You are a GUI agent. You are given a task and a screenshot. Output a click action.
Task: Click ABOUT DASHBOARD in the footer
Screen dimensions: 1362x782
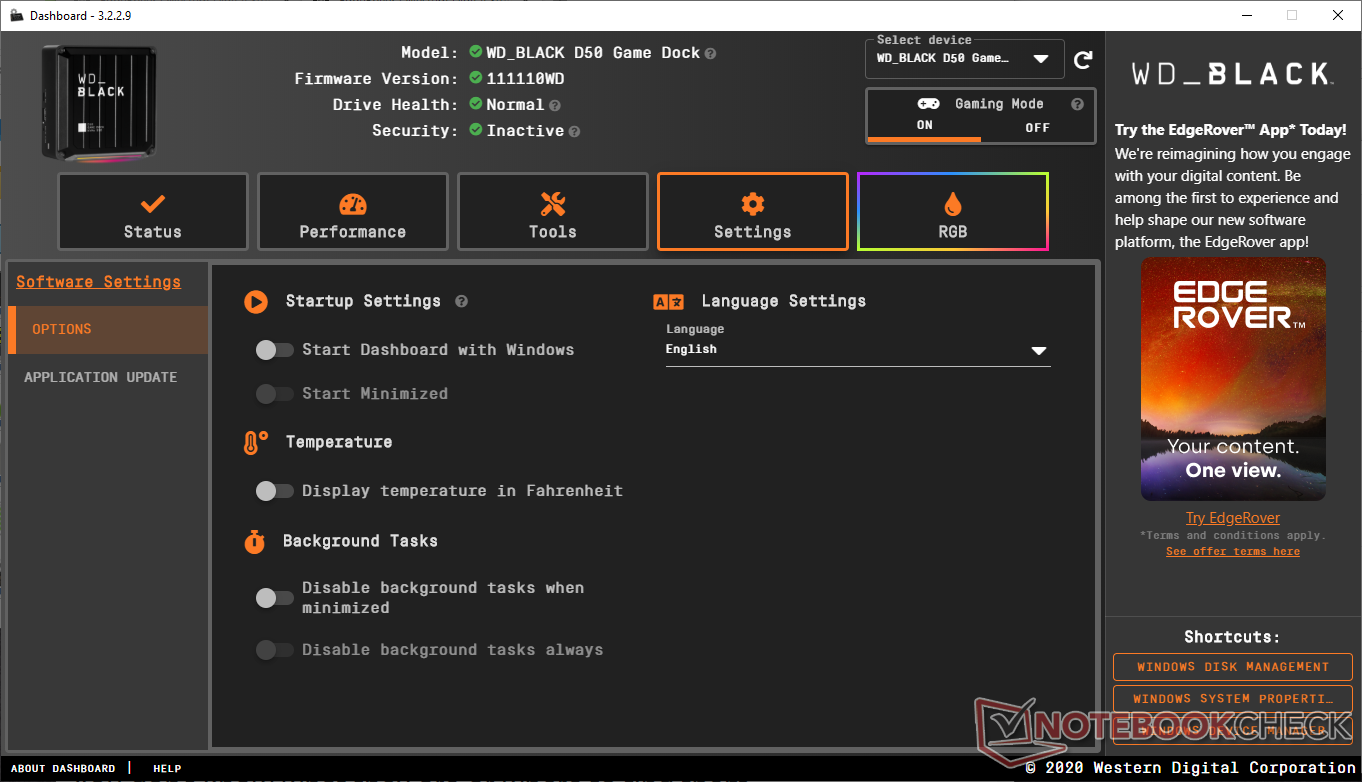point(63,769)
